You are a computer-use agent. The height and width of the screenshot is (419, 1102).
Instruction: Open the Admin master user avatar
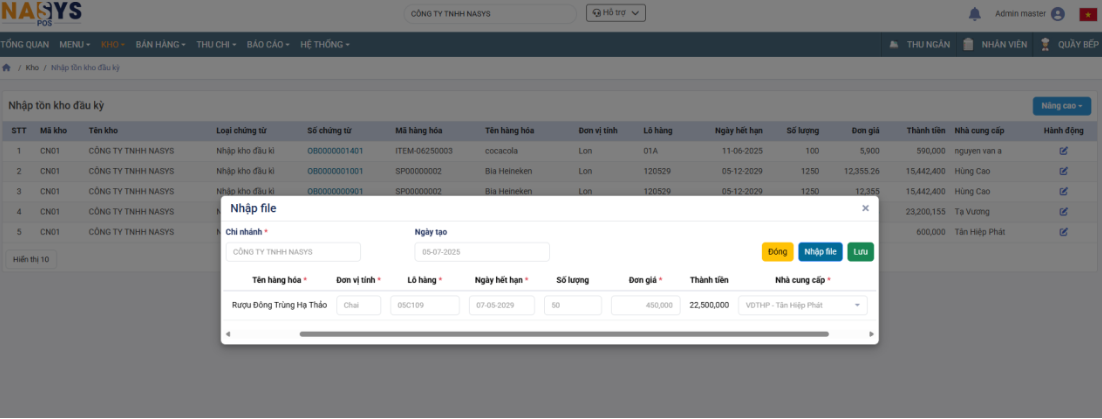(x=1058, y=14)
